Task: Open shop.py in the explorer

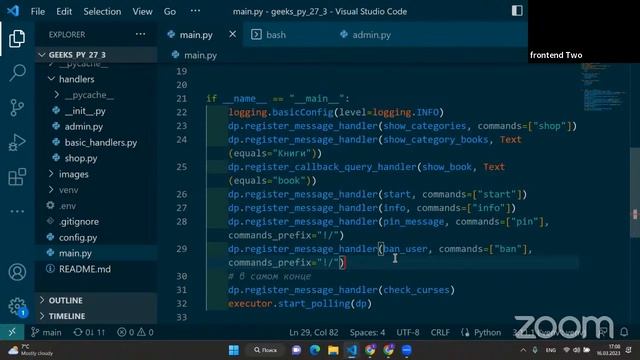Action: point(80,158)
